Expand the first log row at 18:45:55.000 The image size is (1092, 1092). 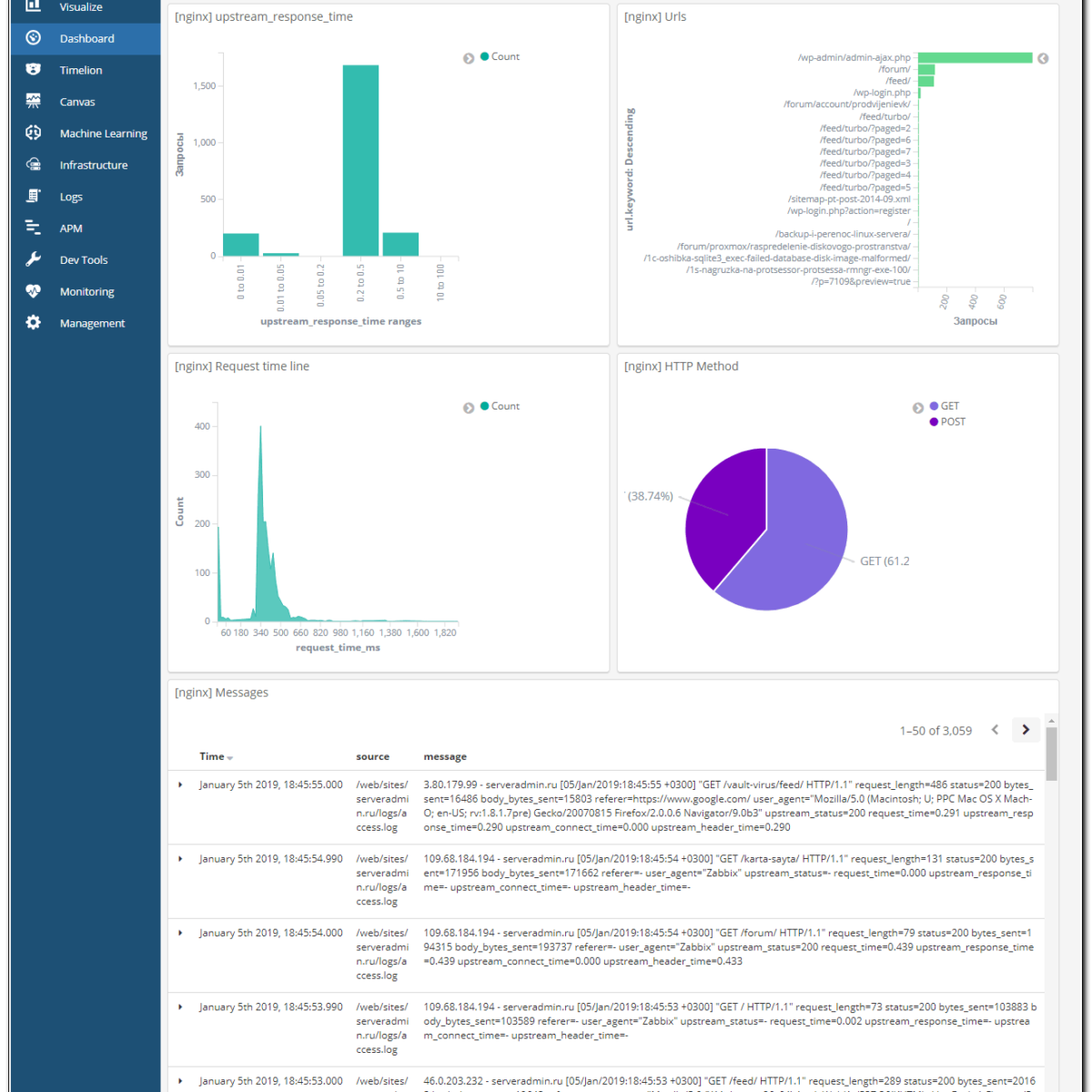180,784
